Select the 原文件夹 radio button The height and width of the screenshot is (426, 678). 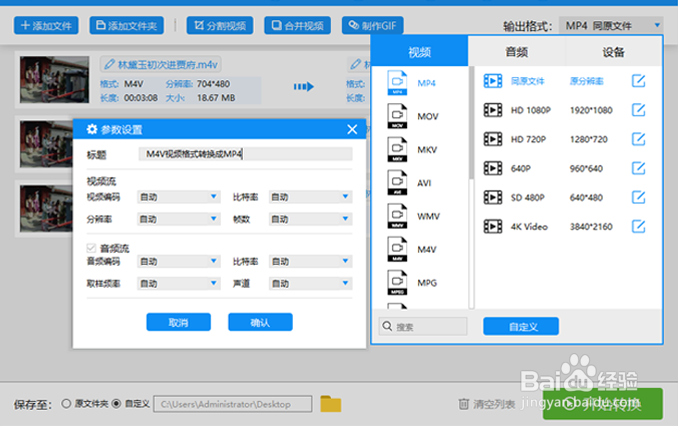66,404
